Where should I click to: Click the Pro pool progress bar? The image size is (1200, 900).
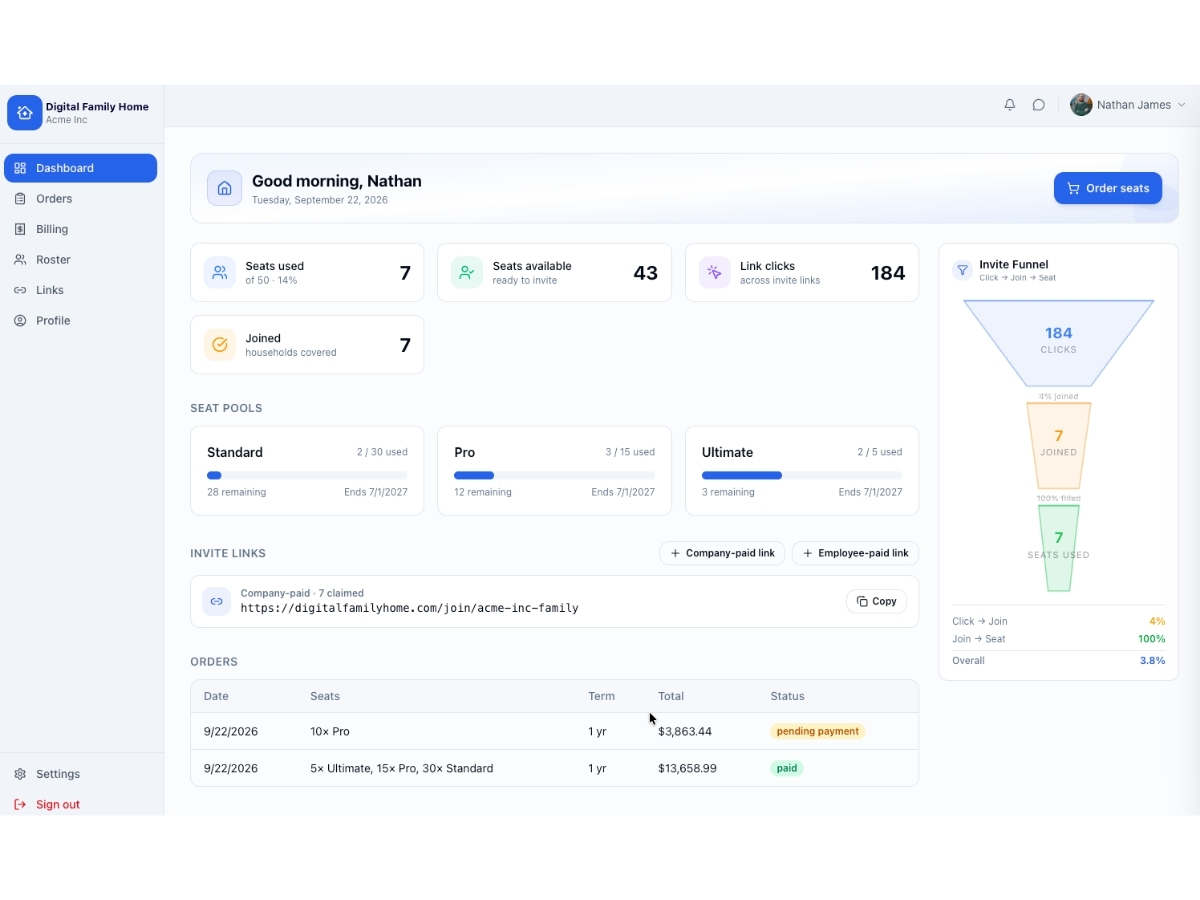pos(554,476)
